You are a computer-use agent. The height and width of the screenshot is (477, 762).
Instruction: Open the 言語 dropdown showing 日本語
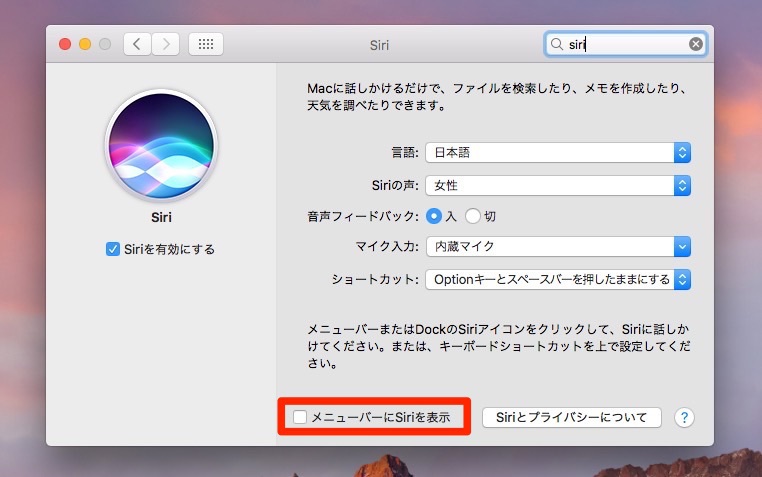558,153
